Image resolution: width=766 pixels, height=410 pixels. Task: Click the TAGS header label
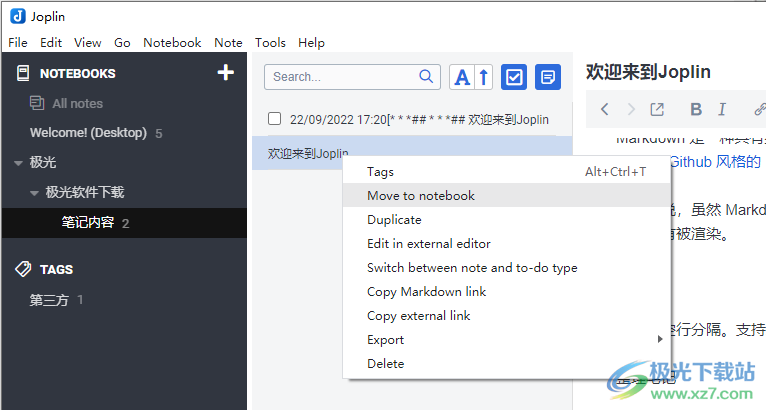[x=56, y=269]
